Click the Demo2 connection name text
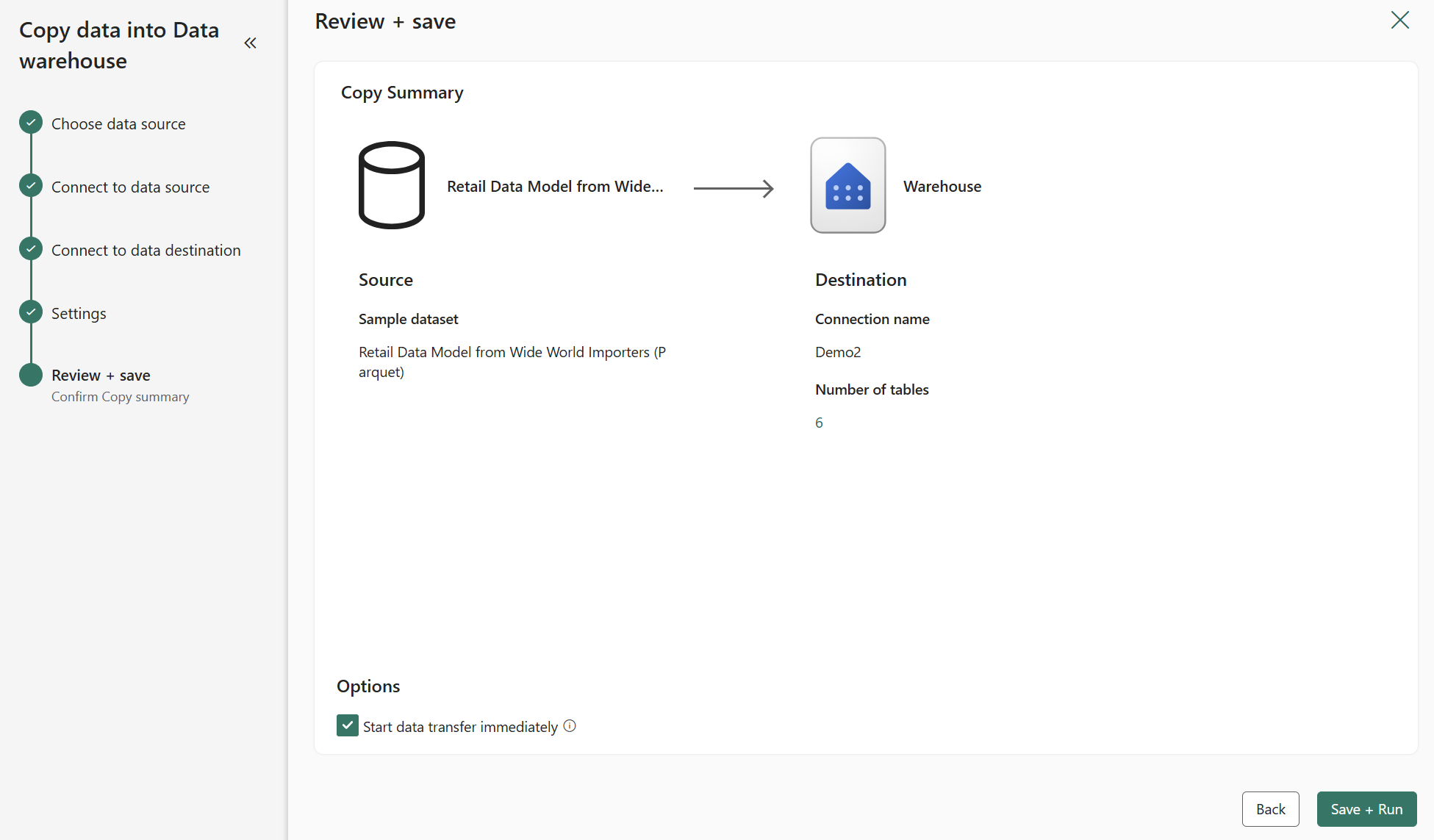1434x840 pixels. (837, 352)
